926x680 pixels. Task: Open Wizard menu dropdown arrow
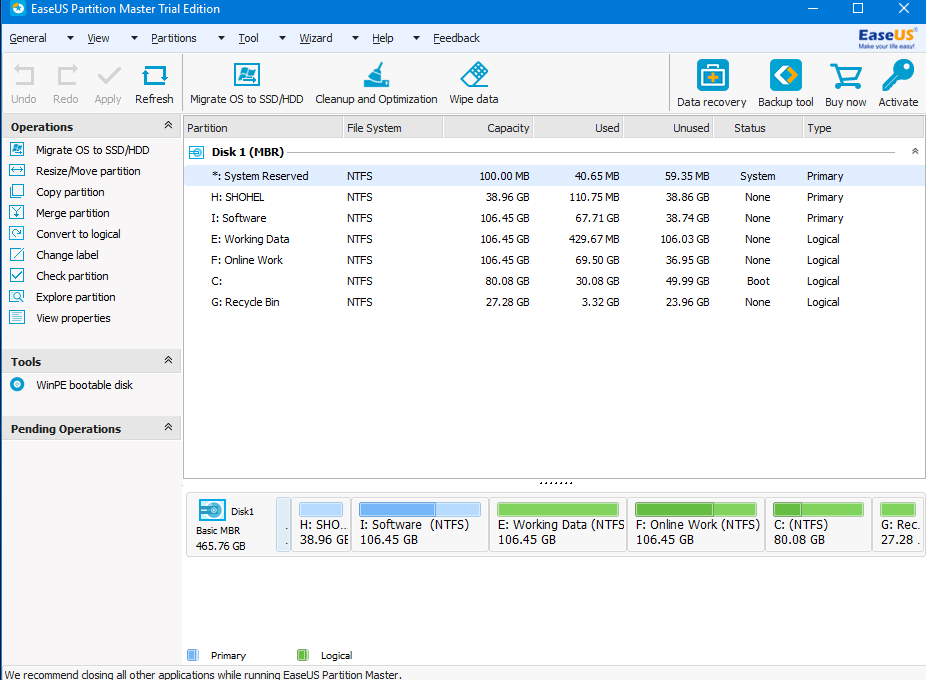(x=356, y=38)
